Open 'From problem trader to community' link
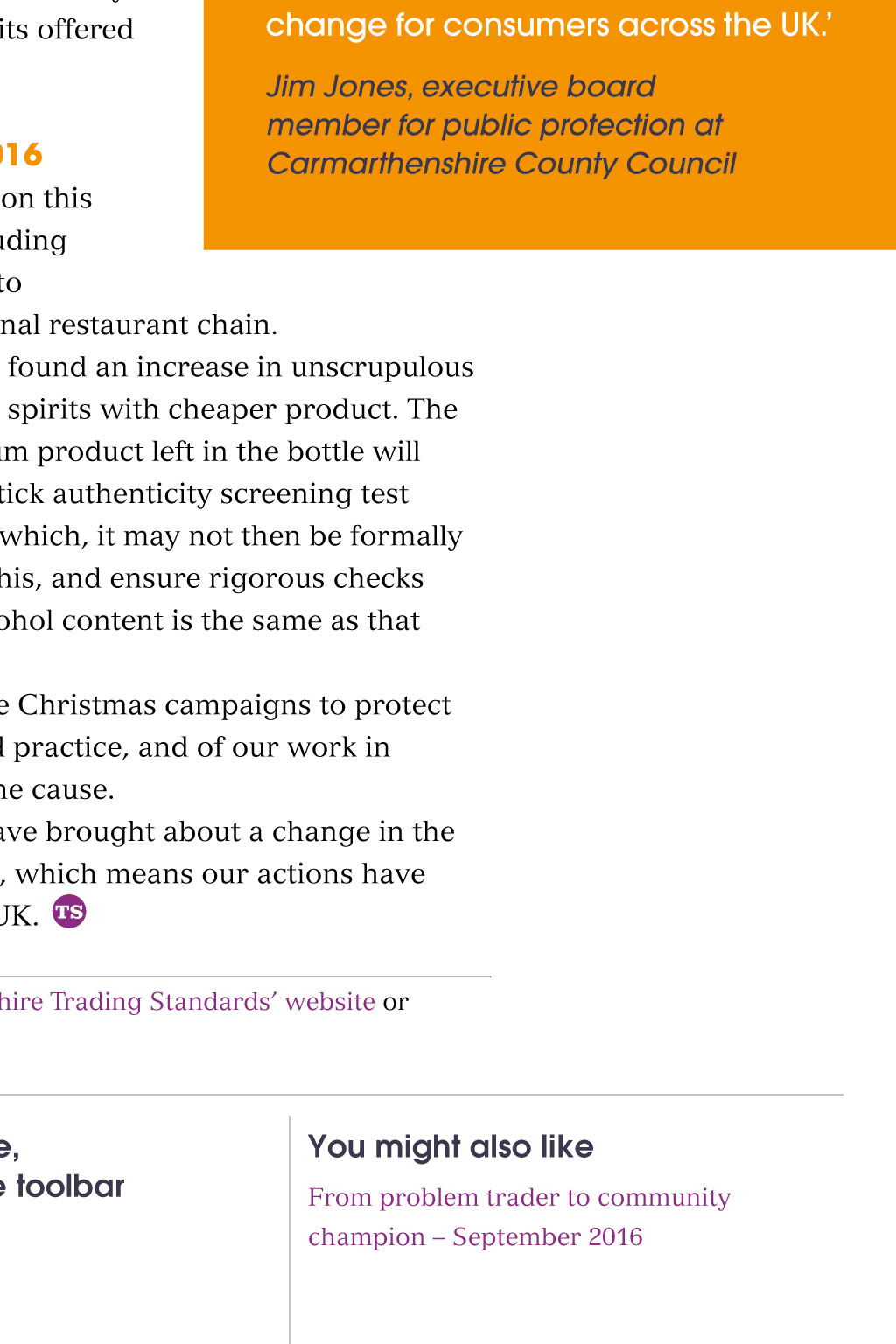The width and height of the screenshot is (896, 1344). click(x=519, y=1197)
